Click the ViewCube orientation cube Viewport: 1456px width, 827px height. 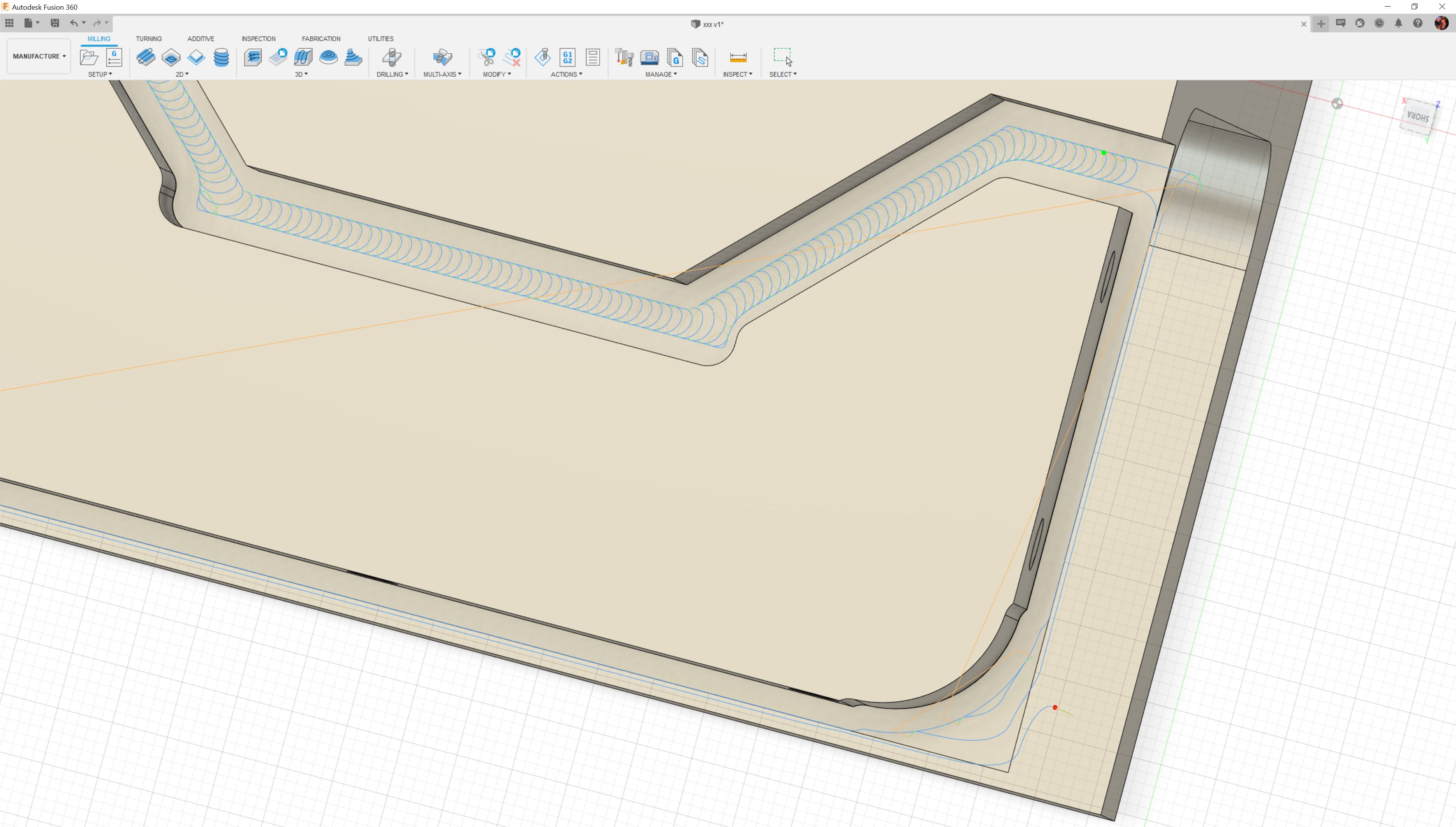click(x=1418, y=117)
